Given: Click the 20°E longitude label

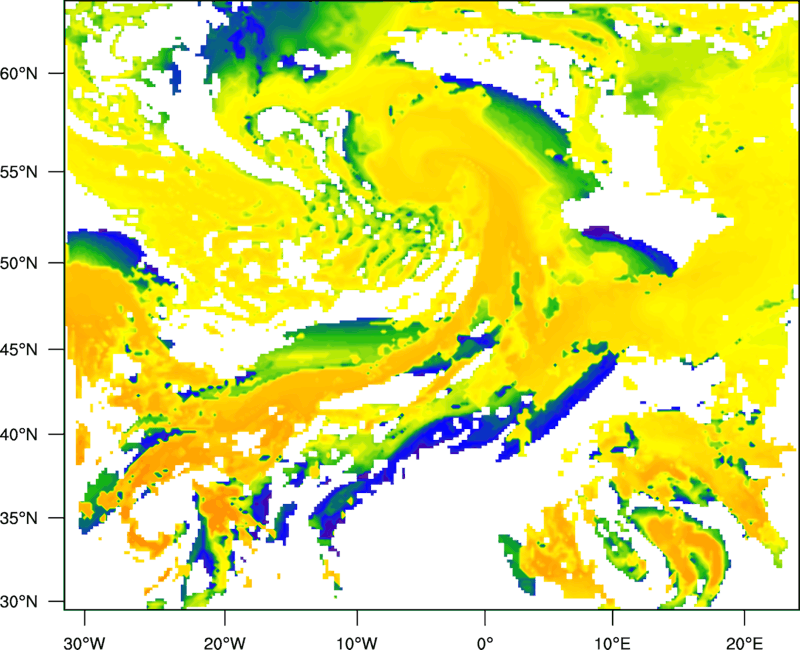Looking at the screenshot, I should tap(744, 643).
